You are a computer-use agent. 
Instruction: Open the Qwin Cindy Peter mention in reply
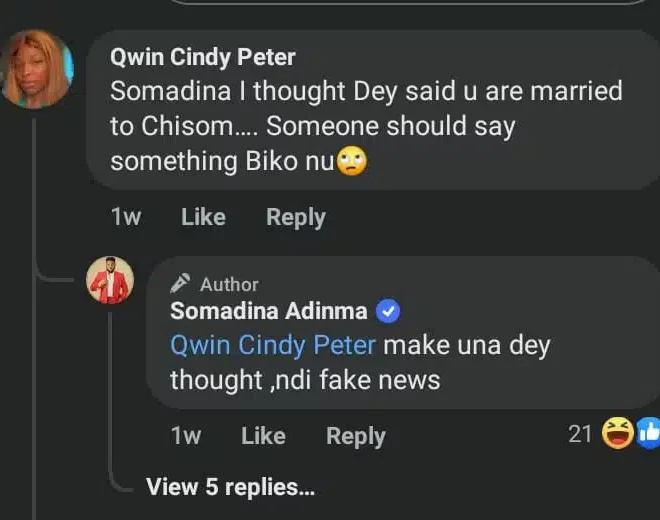(273, 345)
